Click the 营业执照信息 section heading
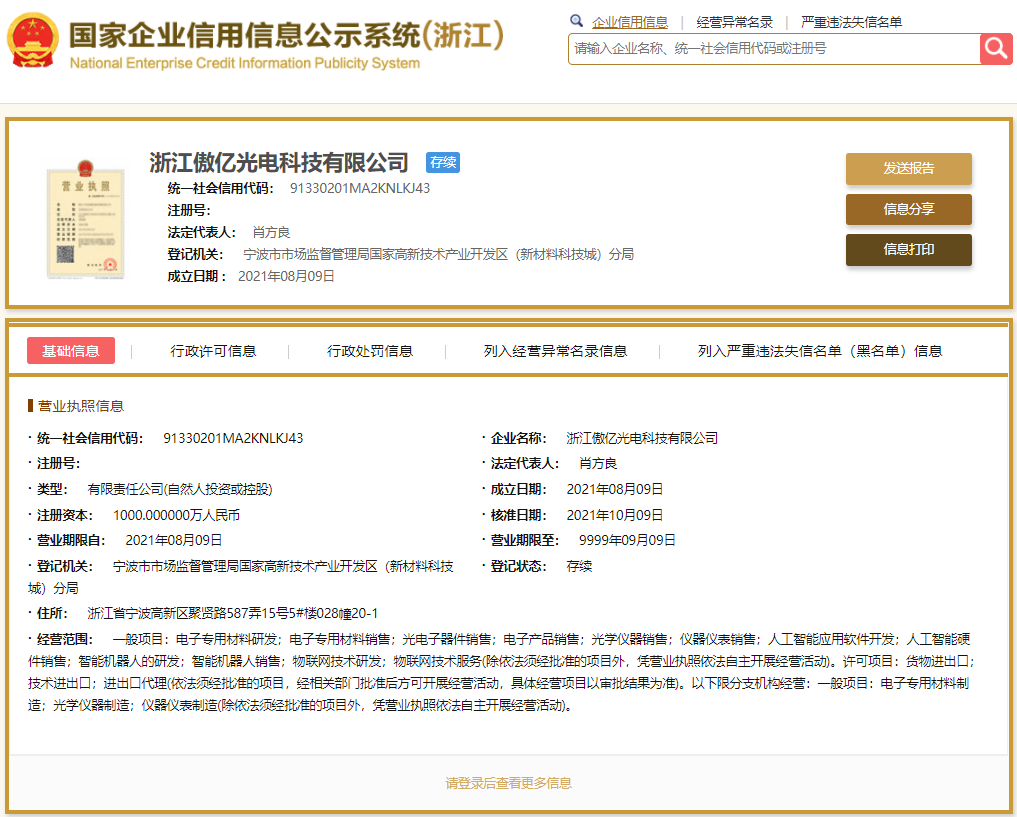Viewport: 1017px width, 817px height. (80, 406)
